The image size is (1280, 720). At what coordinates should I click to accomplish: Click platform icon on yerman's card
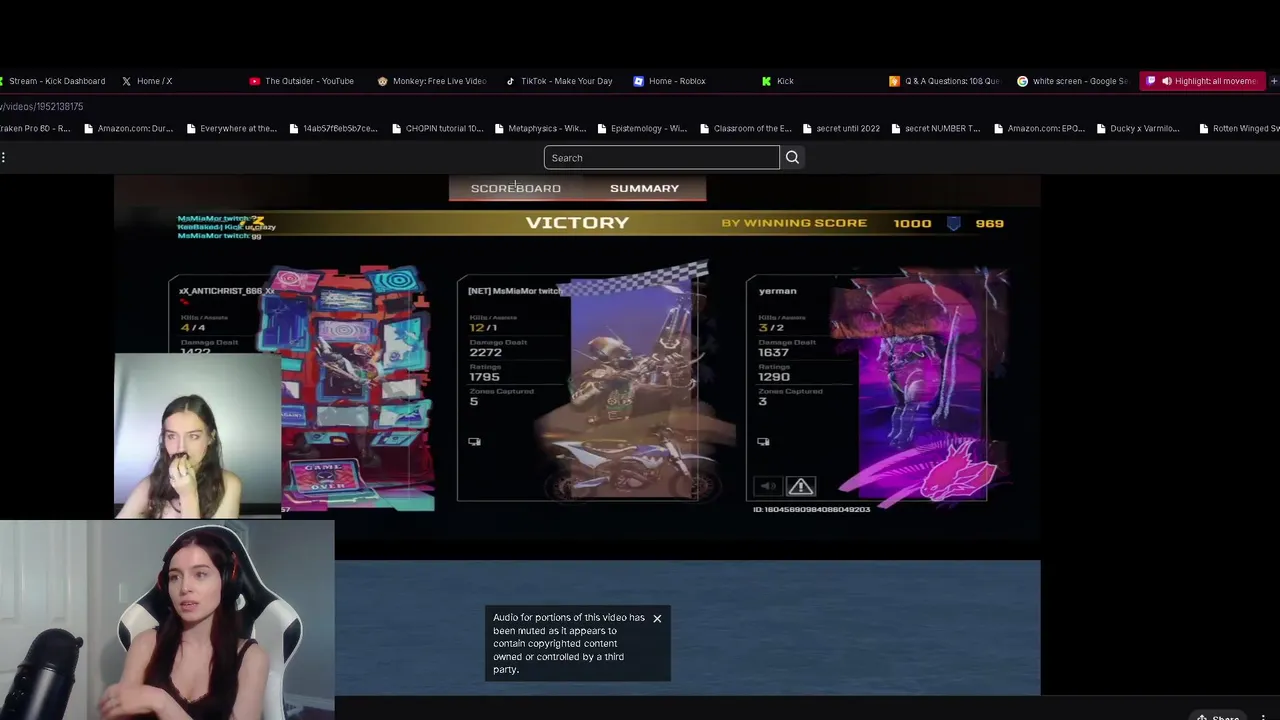click(763, 441)
